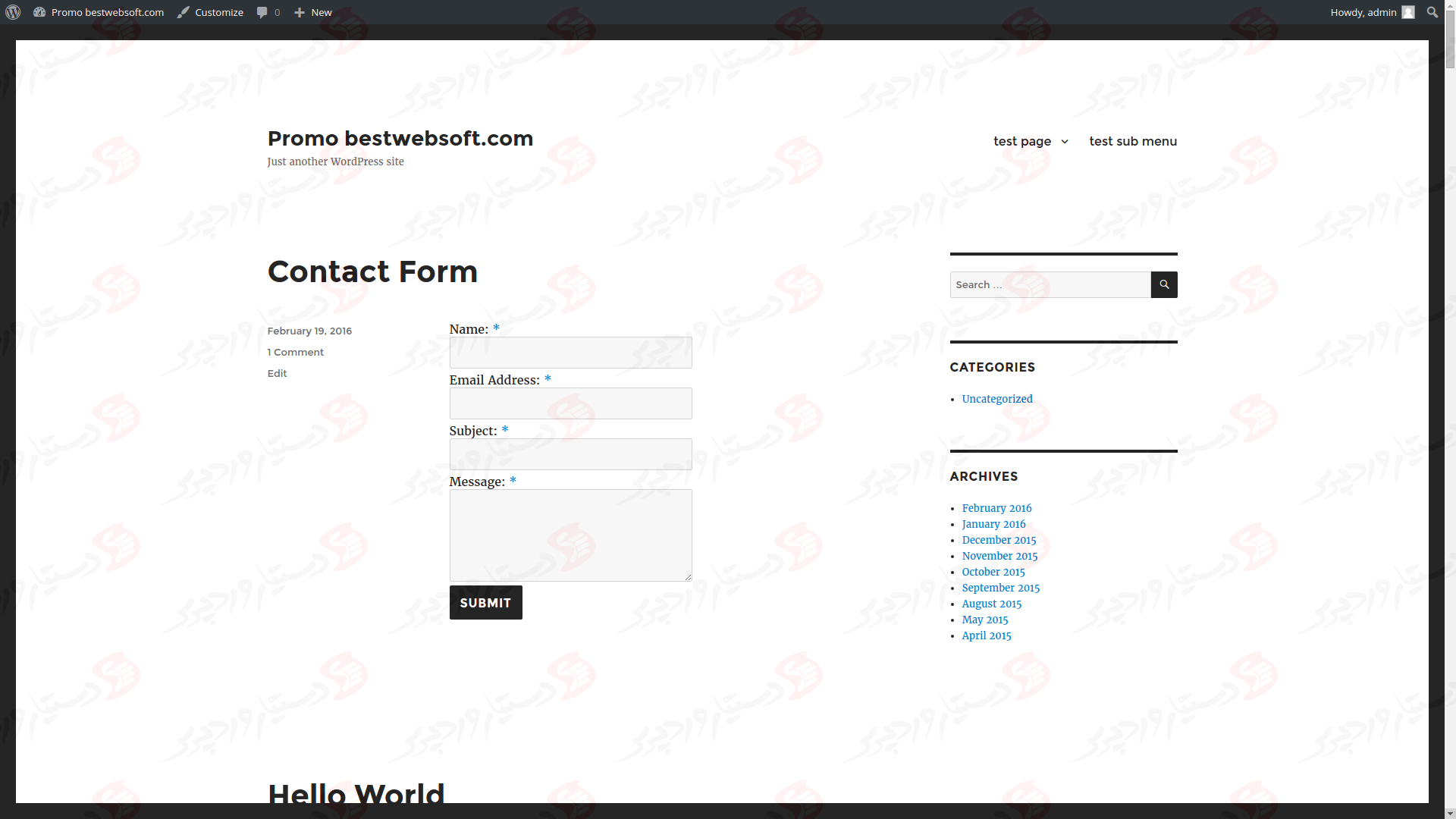This screenshot has height=819, width=1456.
Task: Click April 2015 archive link
Action: coord(986,635)
